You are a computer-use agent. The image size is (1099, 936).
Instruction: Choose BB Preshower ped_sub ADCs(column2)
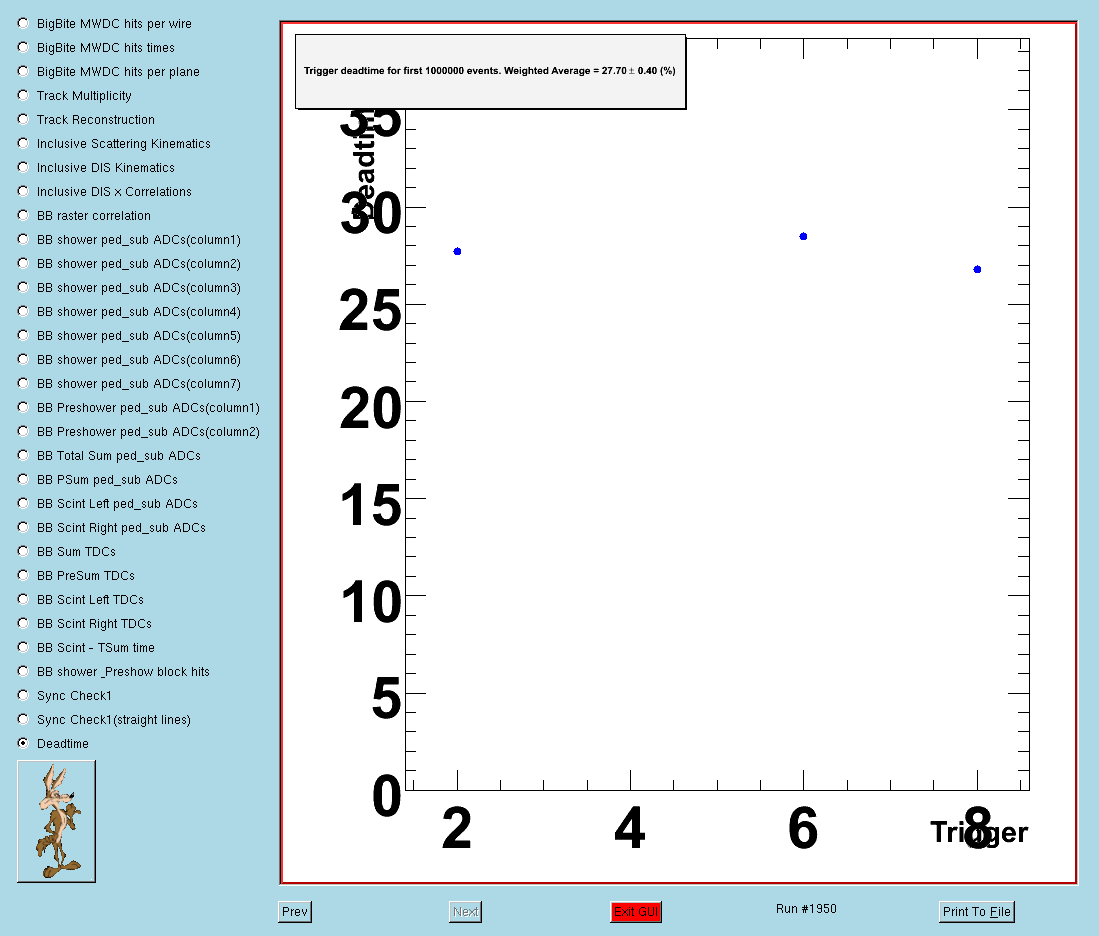pos(23,430)
